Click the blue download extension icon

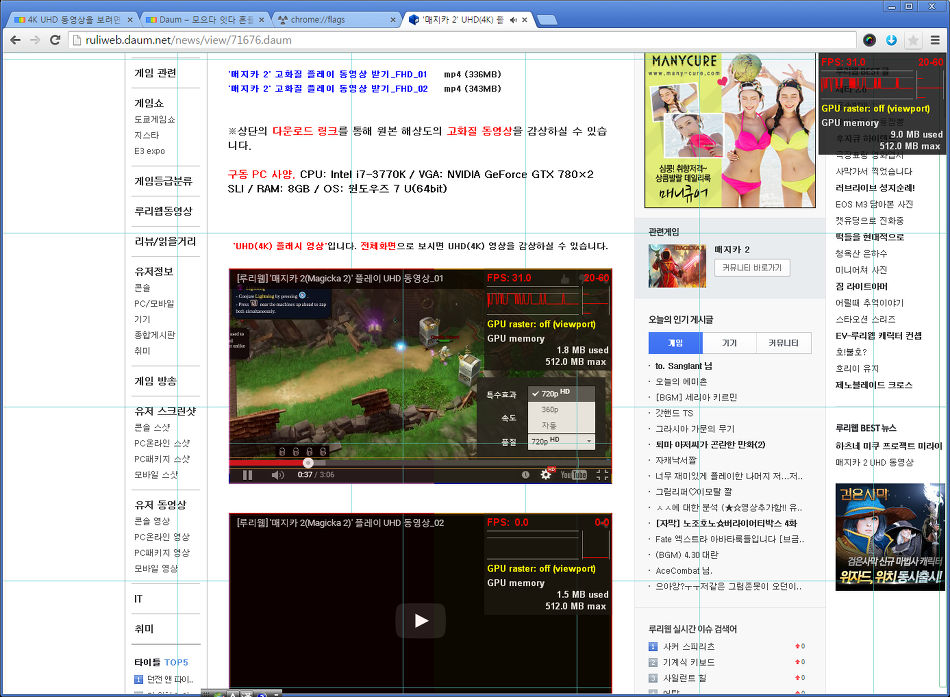[x=891, y=40]
